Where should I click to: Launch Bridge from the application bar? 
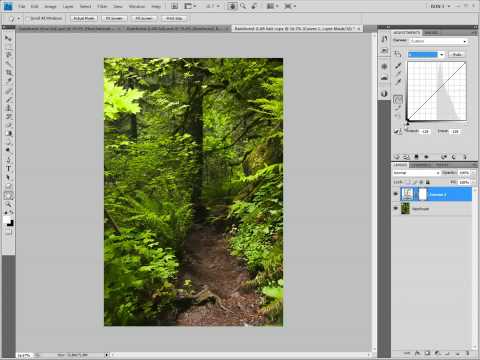(x=174, y=6)
